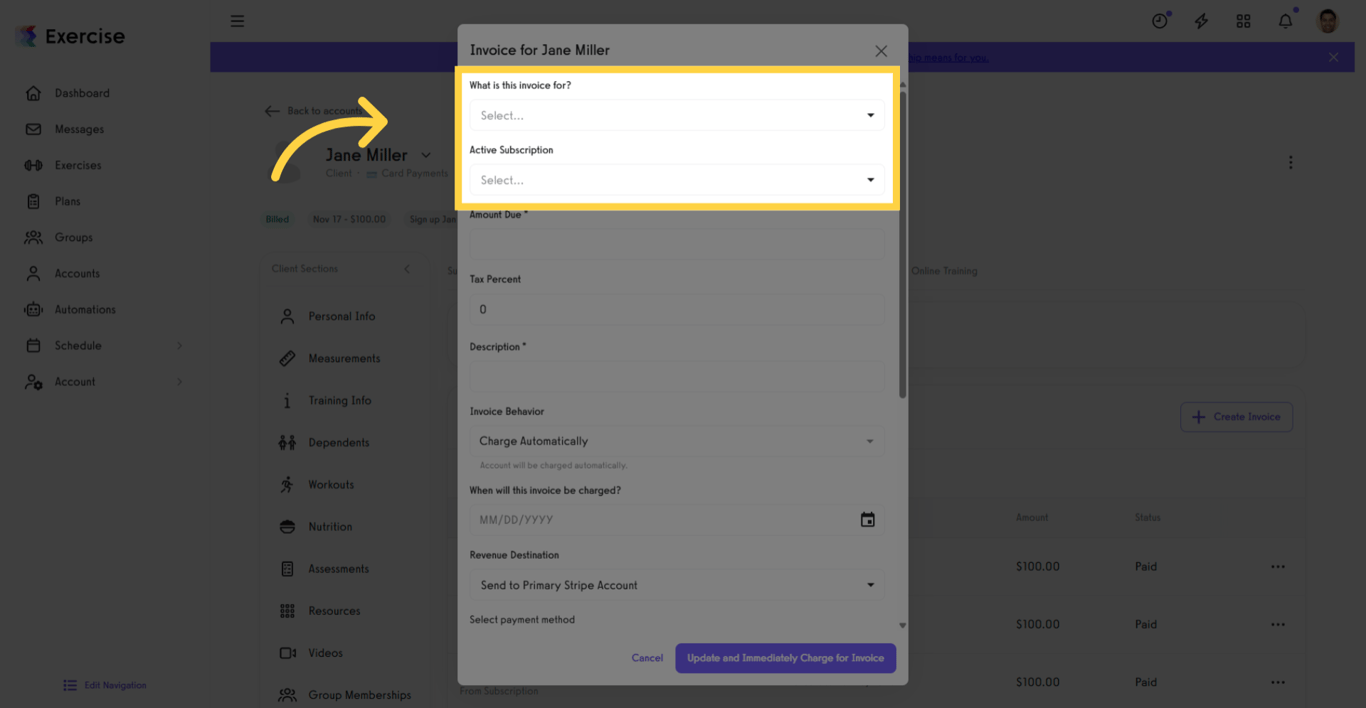1366x708 pixels.
Task: Click the Amount column header
Action: [1032, 517]
